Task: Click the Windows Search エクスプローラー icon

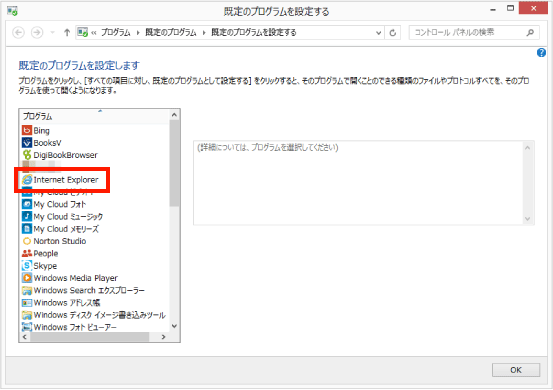Action: 27,291
